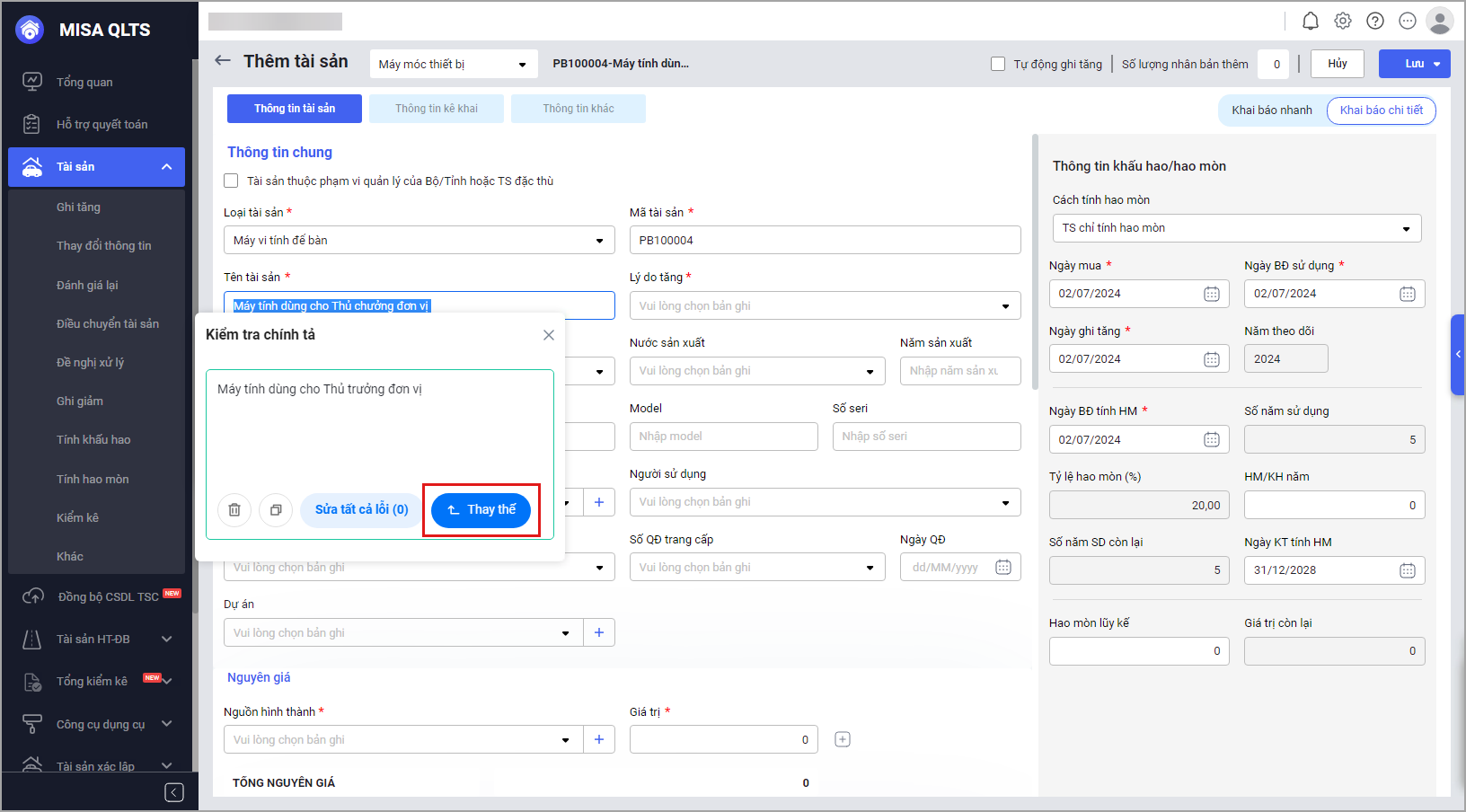Image resolution: width=1466 pixels, height=812 pixels.
Task: Click the copy icon in the spell check popup
Action: (276, 509)
